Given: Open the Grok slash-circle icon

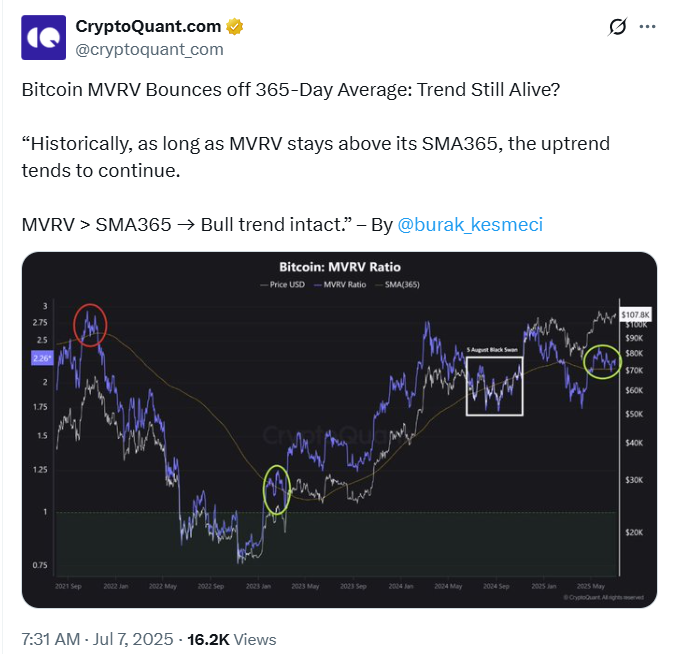Looking at the screenshot, I should point(617,27).
